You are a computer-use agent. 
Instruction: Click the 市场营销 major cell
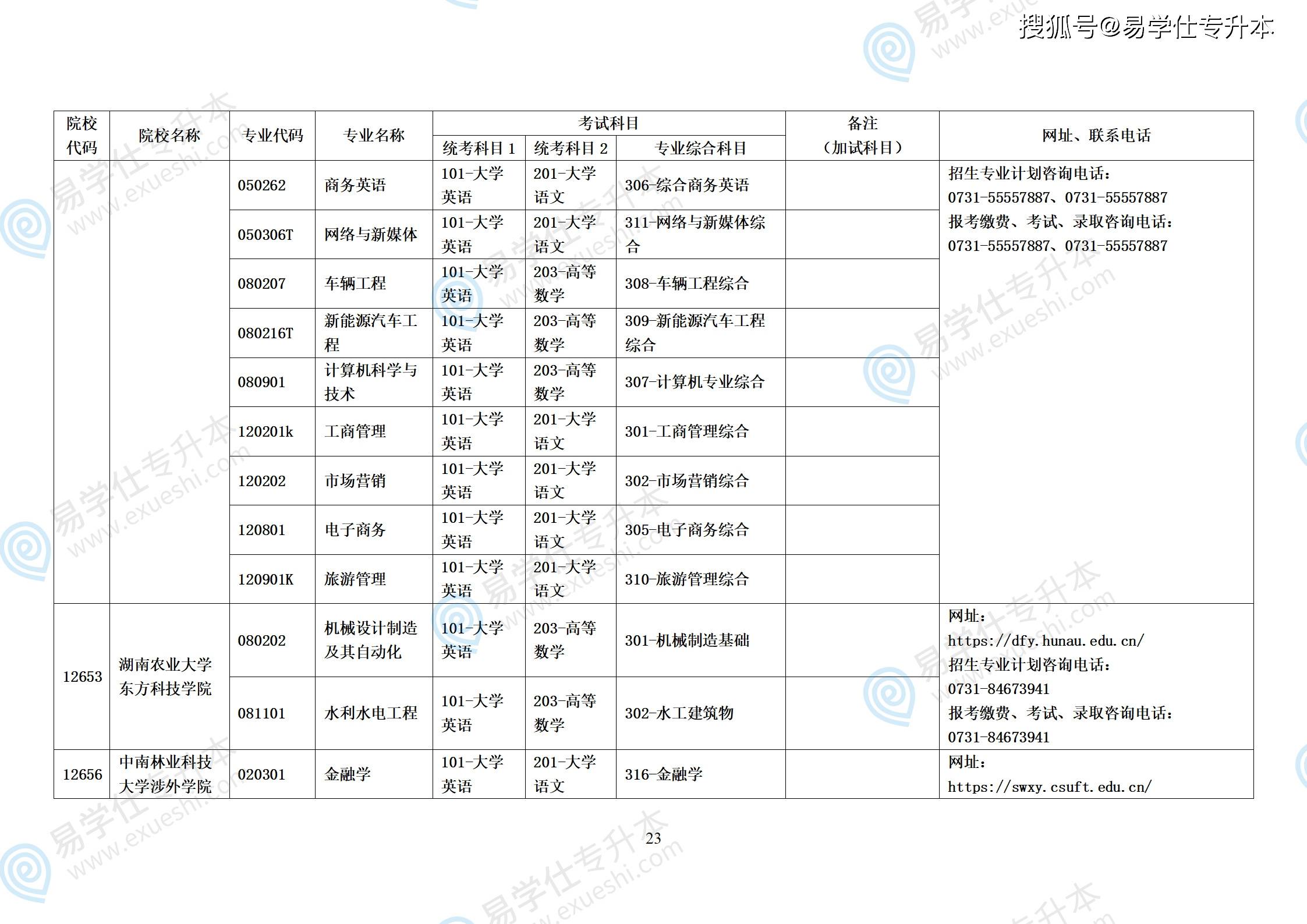pyautogui.click(x=374, y=481)
